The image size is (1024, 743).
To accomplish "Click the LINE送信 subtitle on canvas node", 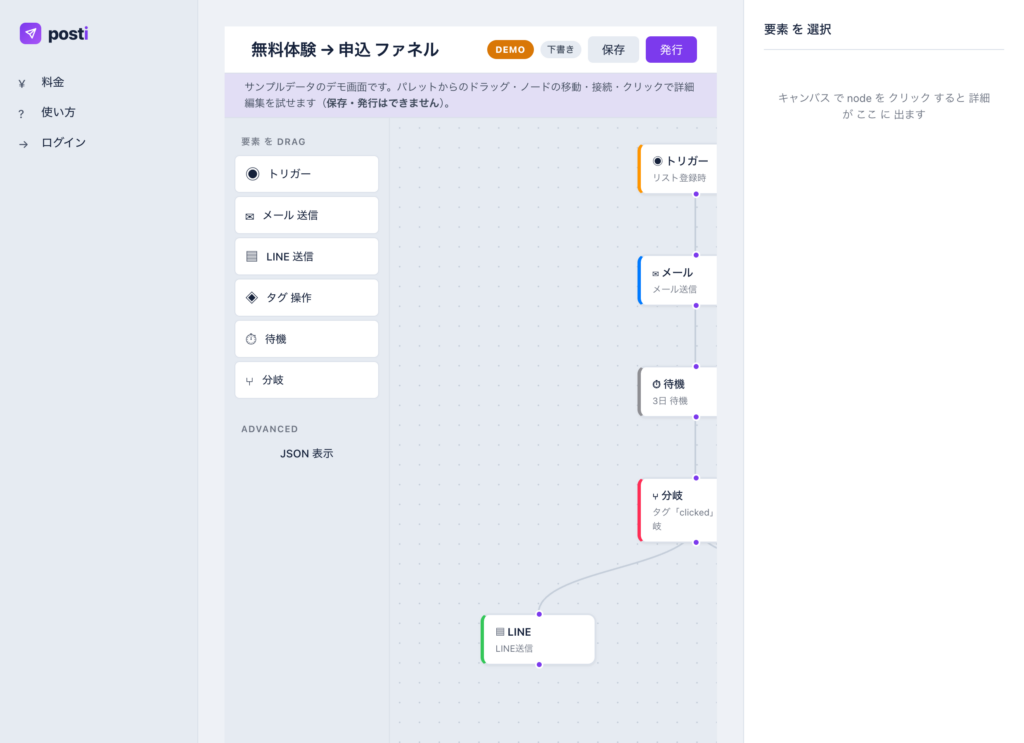I will (514, 648).
